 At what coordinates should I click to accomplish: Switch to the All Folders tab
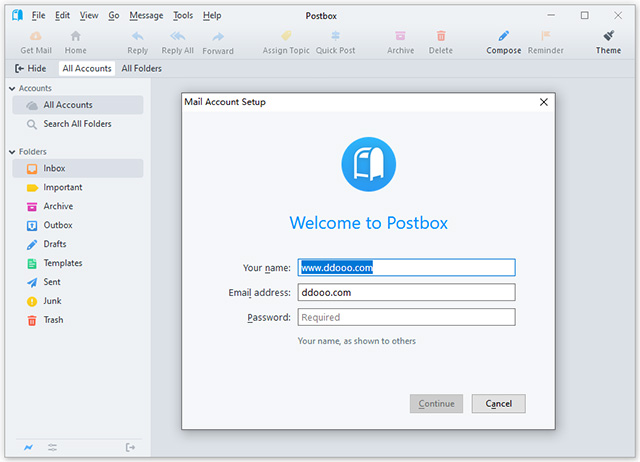tap(141, 68)
